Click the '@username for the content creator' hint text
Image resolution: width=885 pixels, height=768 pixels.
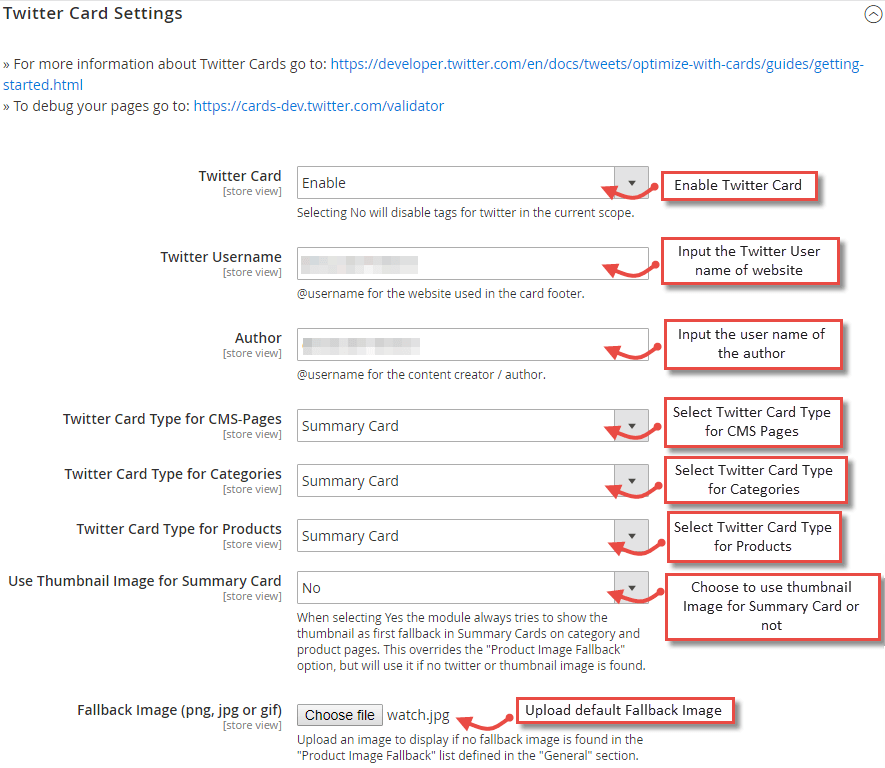[421, 375]
